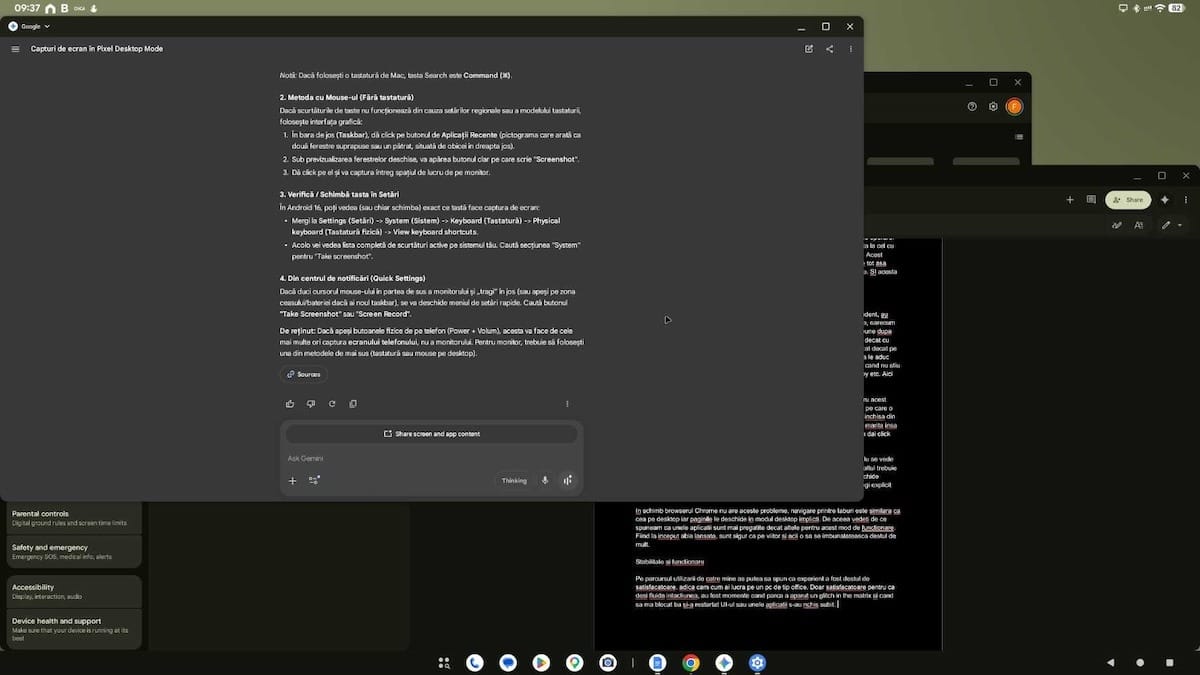1200x675 pixels.
Task: Attach content using the plus icon
Action: pyautogui.click(x=292, y=480)
